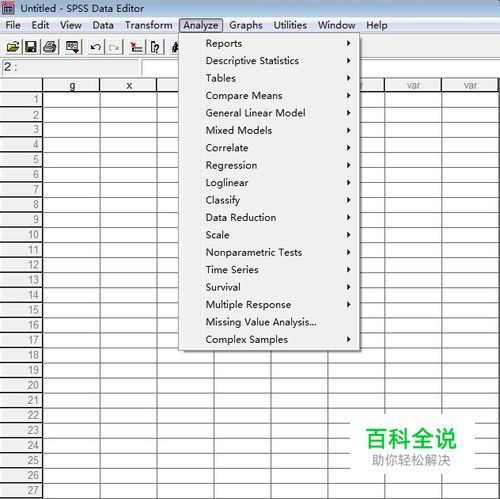Screen dimensions: 500x499
Task: Select Time Series menu entry
Action: [269, 270]
